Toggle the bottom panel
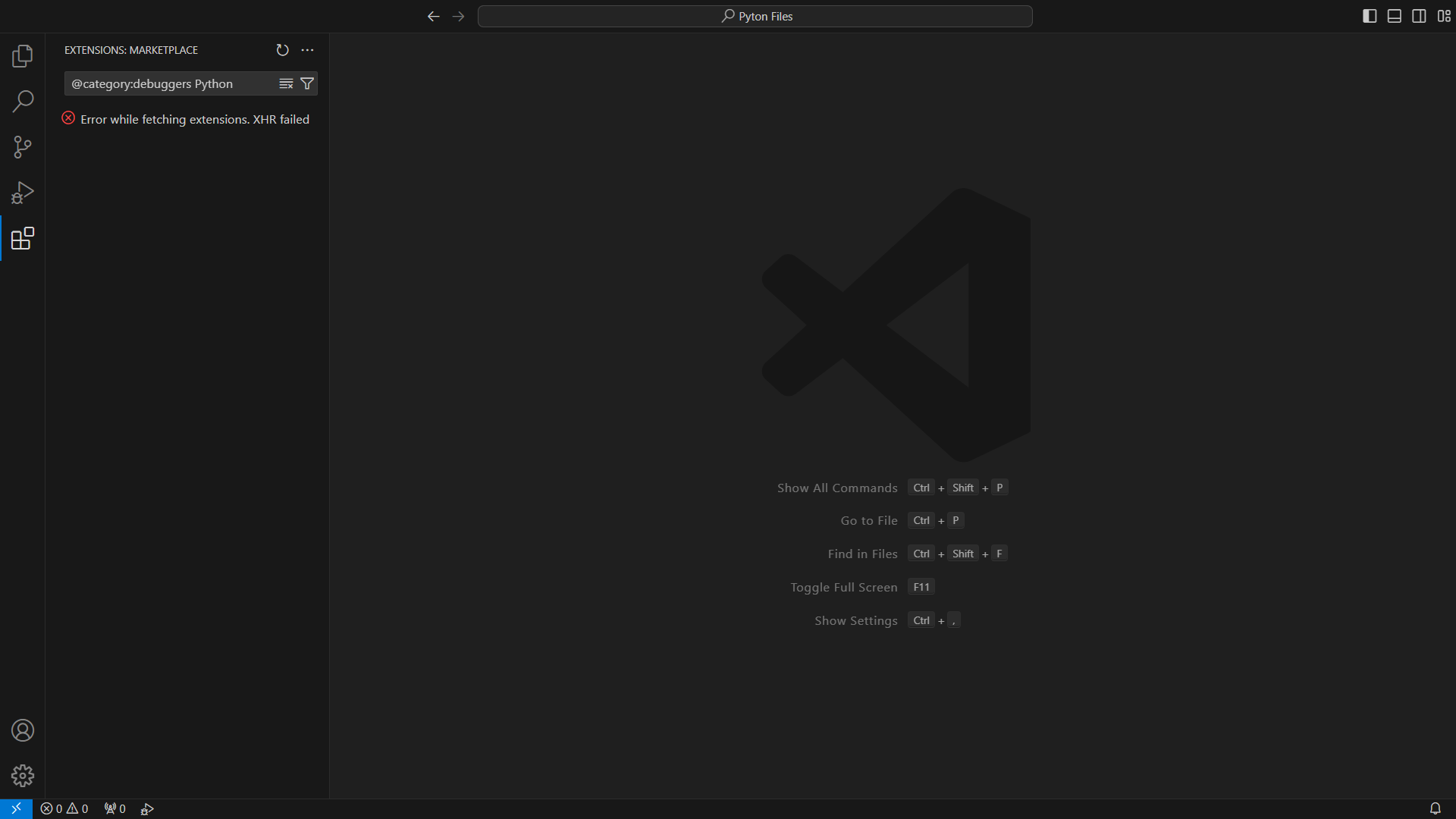This screenshot has width=1456, height=819. coord(1394,17)
